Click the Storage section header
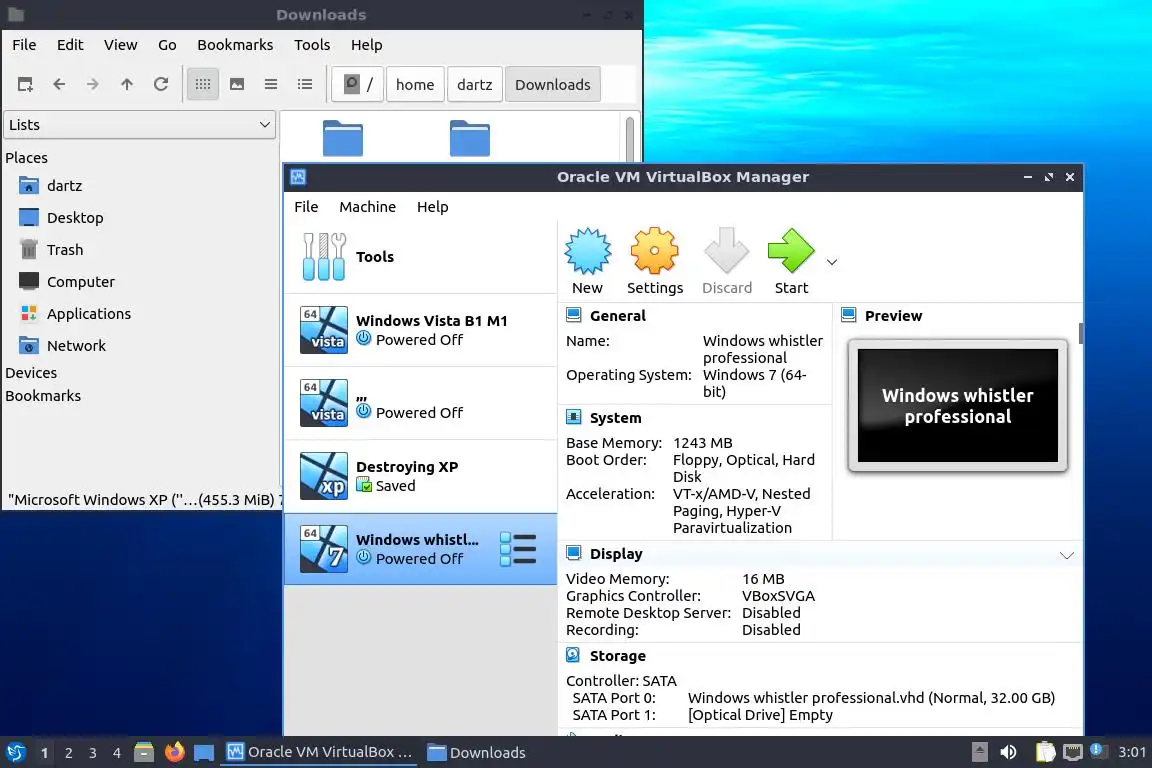This screenshot has height=768, width=1152. coord(617,656)
